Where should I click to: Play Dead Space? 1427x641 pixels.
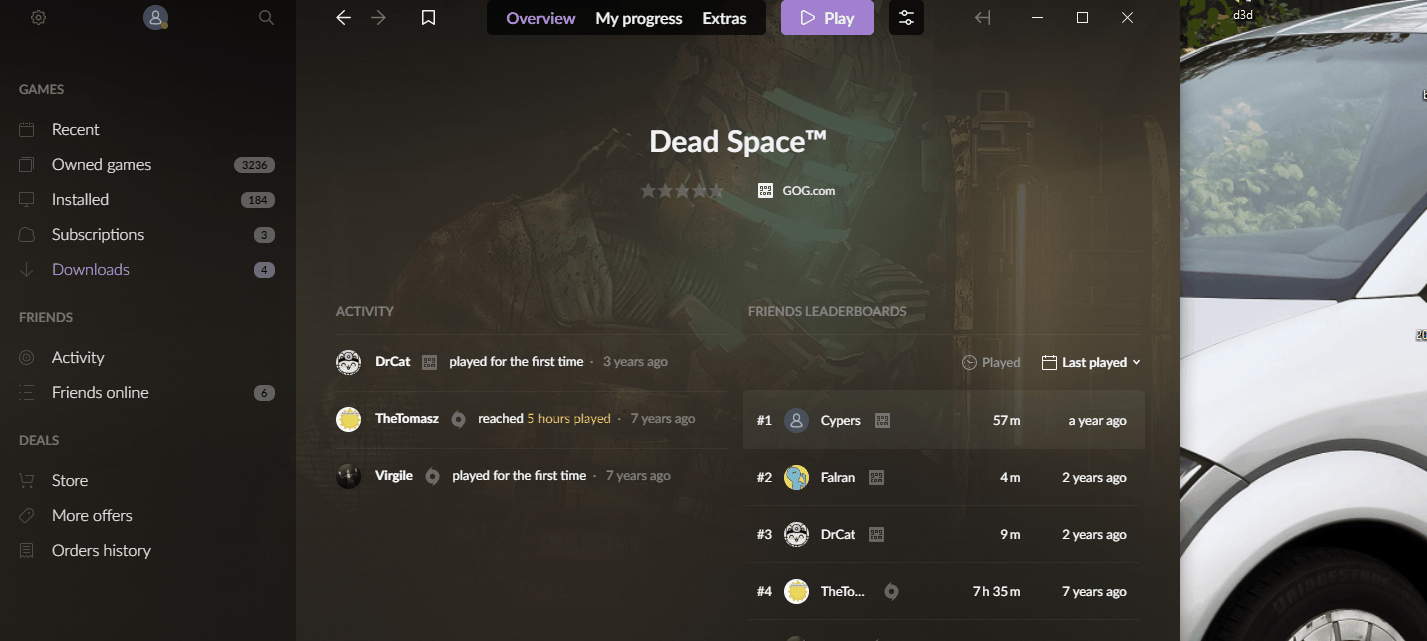pos(827,18)
